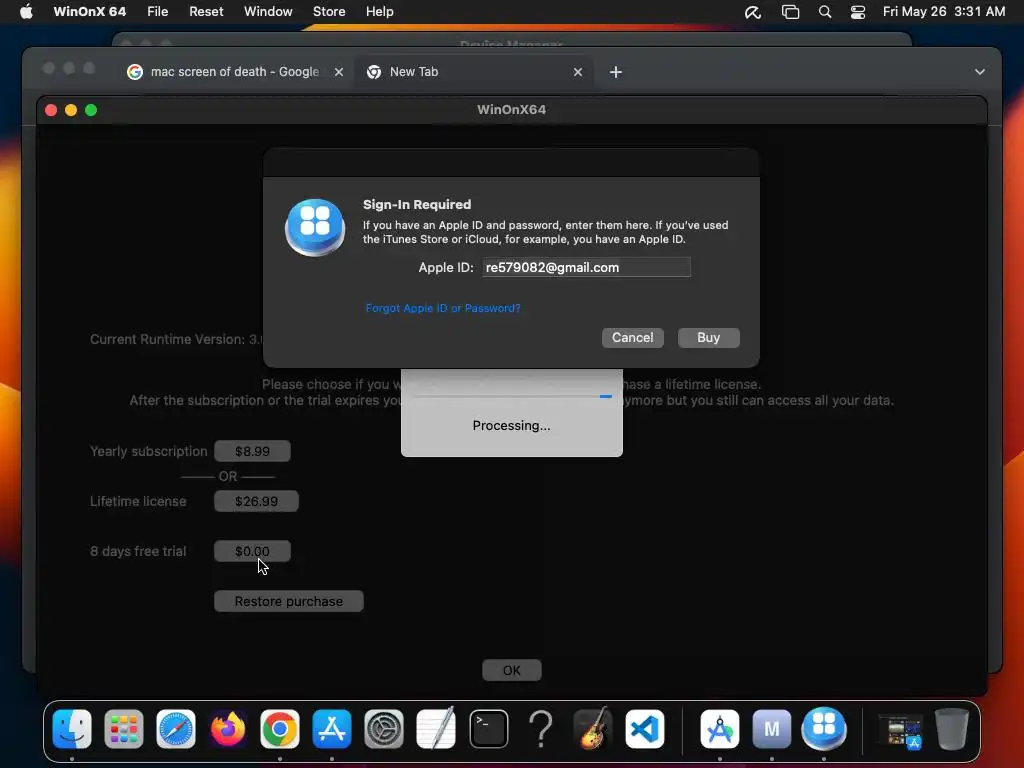Click Buy in the sign-in dialog
Viewport: 1024px width, 768px height.
click(709, 338)
